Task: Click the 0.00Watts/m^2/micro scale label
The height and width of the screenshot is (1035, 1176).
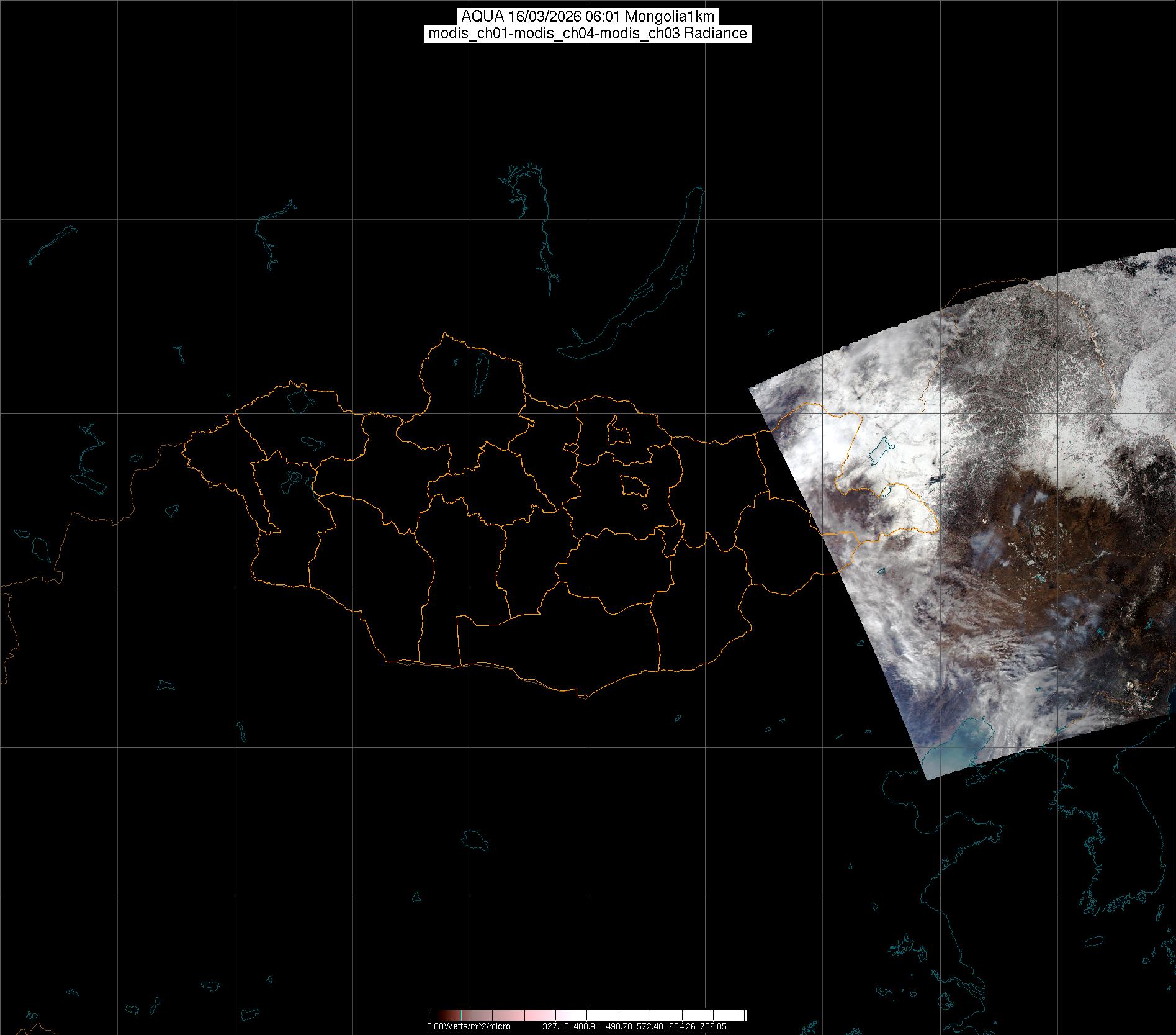Action: (x=469, y=1027)
